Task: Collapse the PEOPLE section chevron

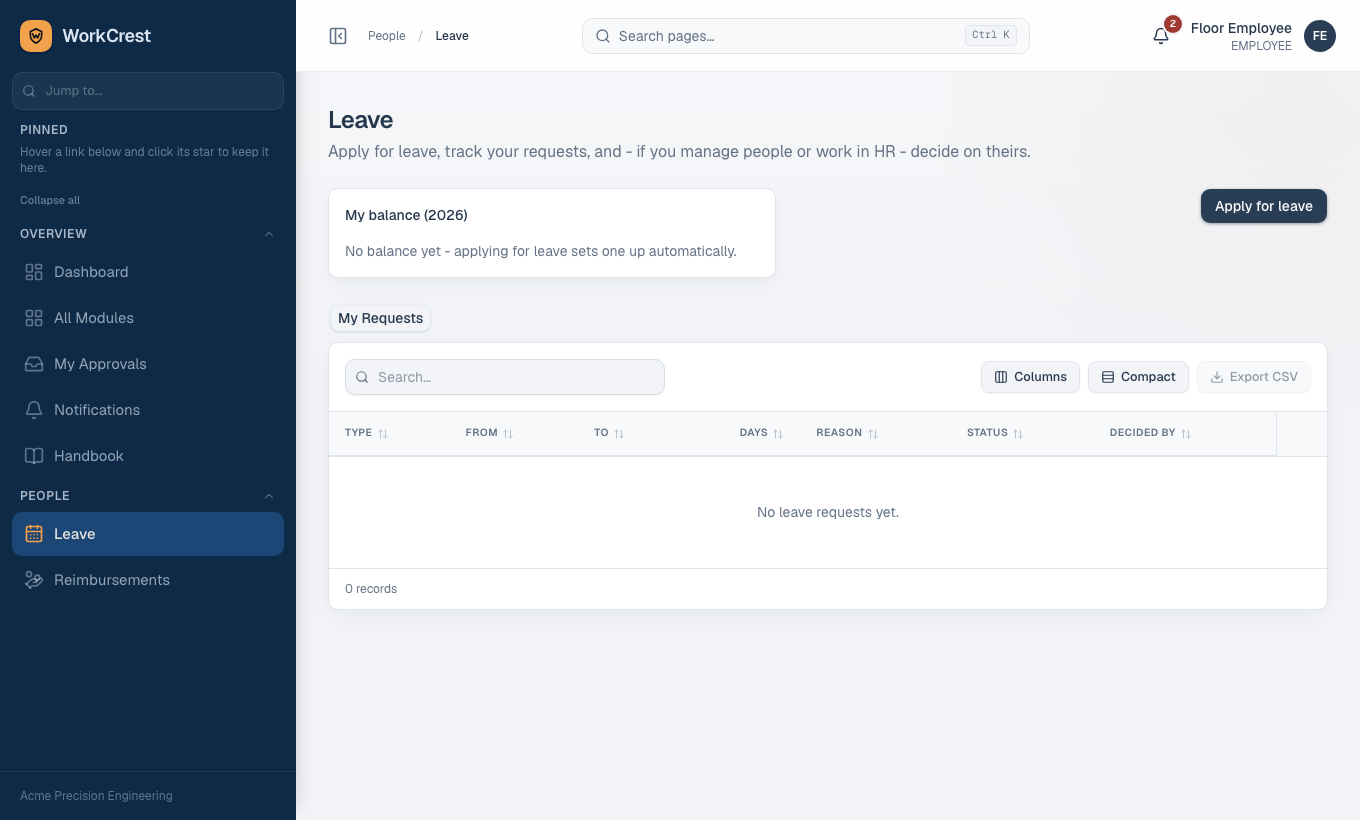Action: point(268,496)
